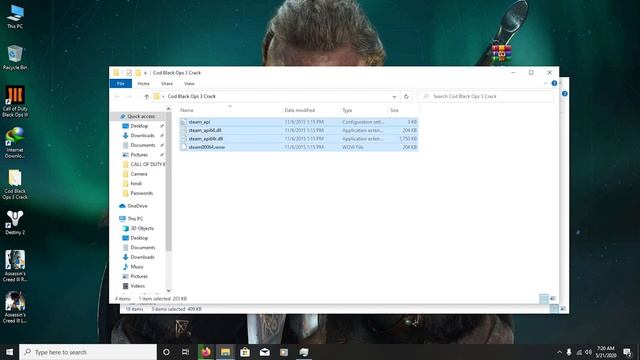Select Internet Download Manager desktop shortcut
The image size is (640, 360).
(x=15, y=142)
